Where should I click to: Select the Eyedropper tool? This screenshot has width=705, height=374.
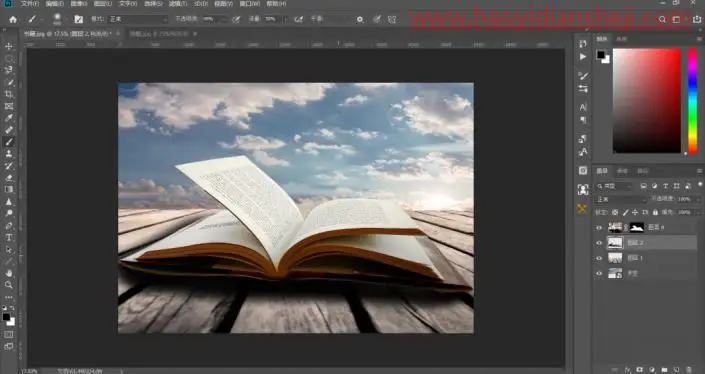click(x=9, y=118)
